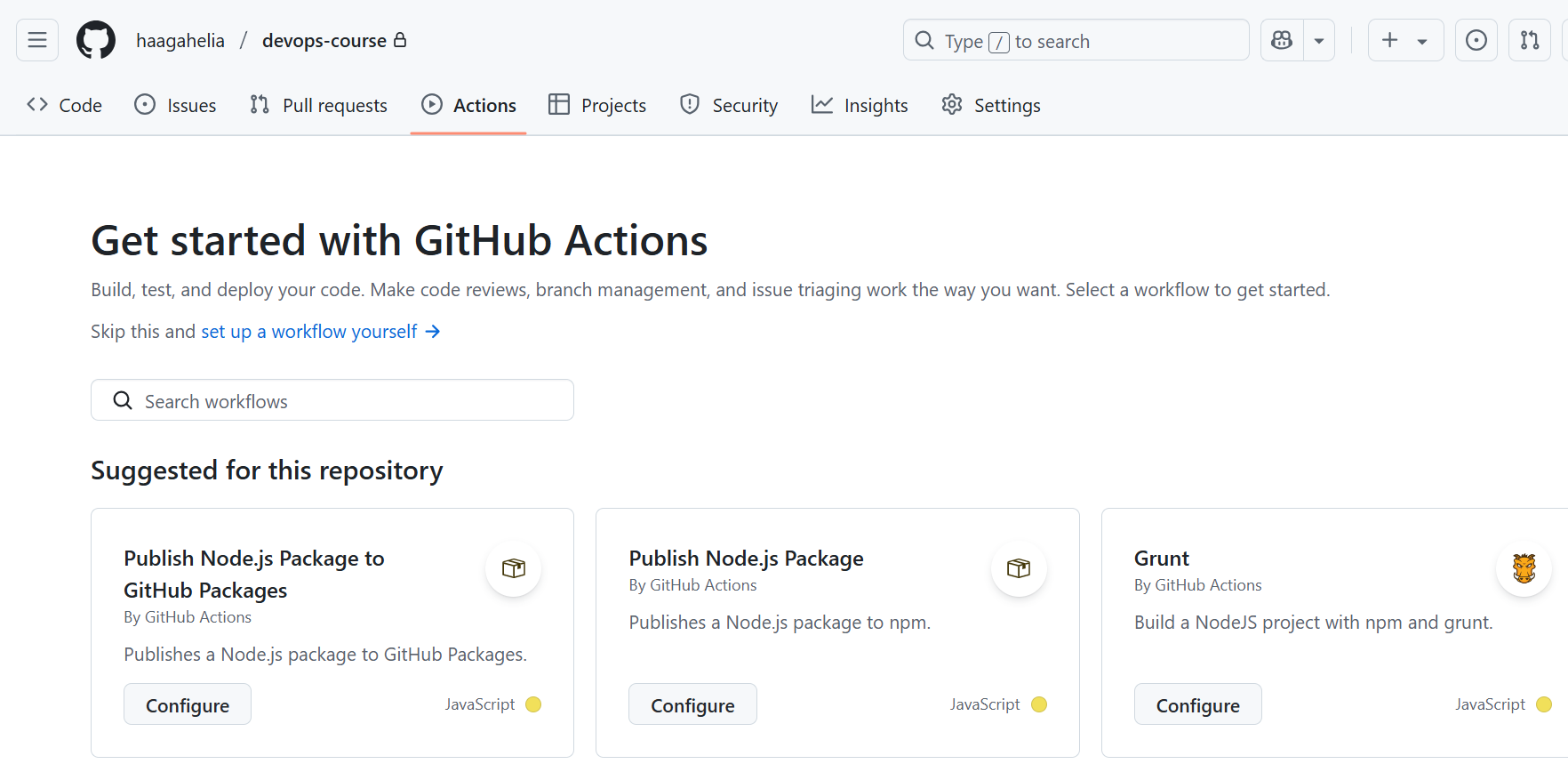Click the Publish Node.js Package title
The image size is (1568, 764).
click(x=746, y=559)
